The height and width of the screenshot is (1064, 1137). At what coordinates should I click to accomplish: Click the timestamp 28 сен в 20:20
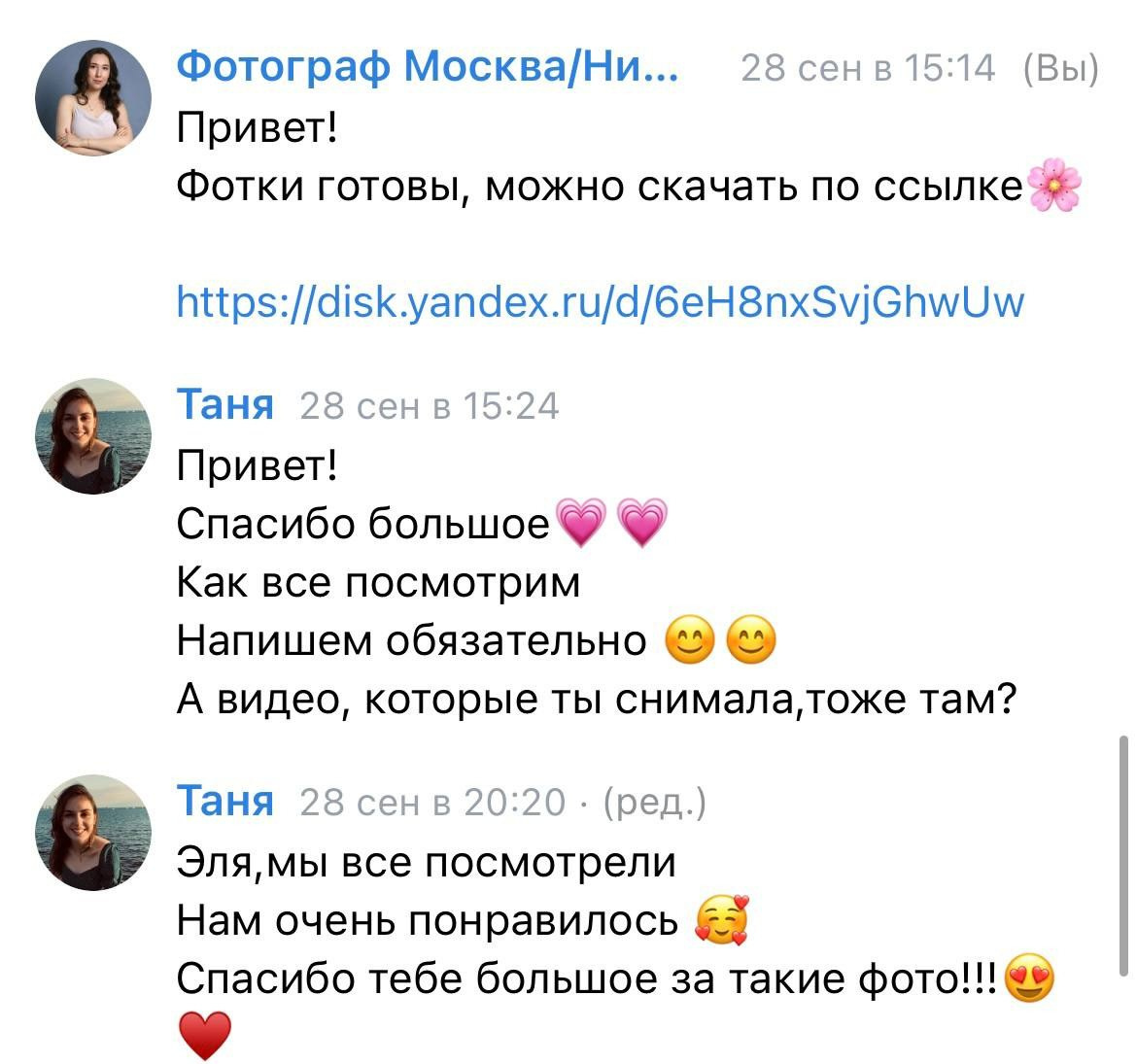pos(435,805)
